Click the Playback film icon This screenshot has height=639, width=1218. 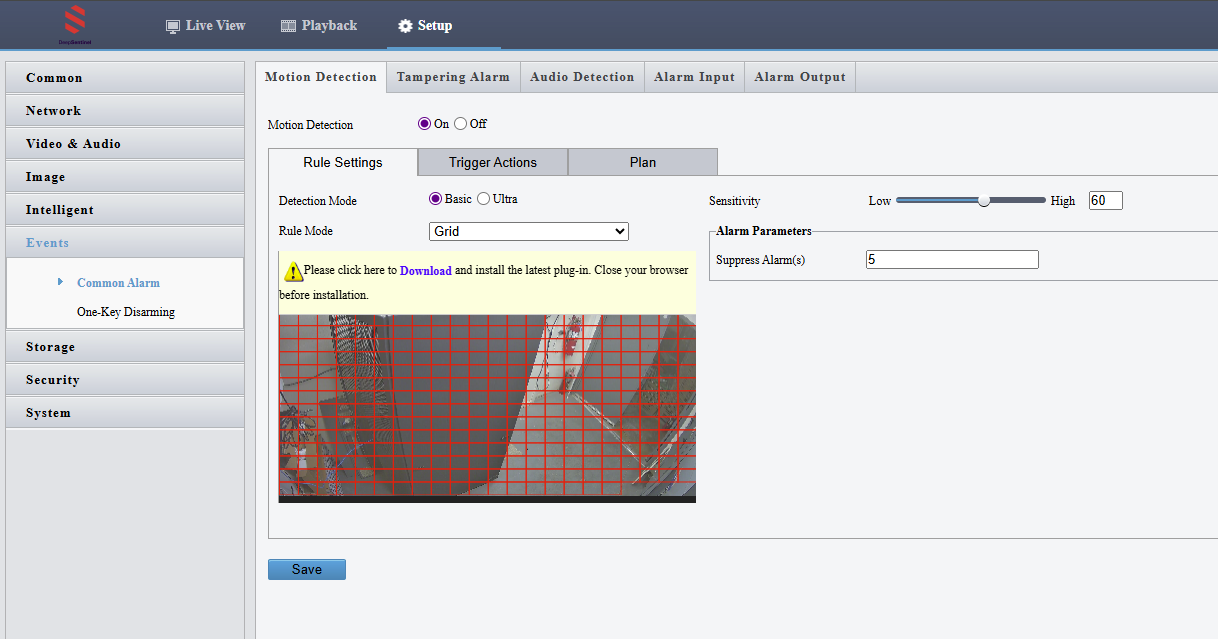(x=288, y=26)
